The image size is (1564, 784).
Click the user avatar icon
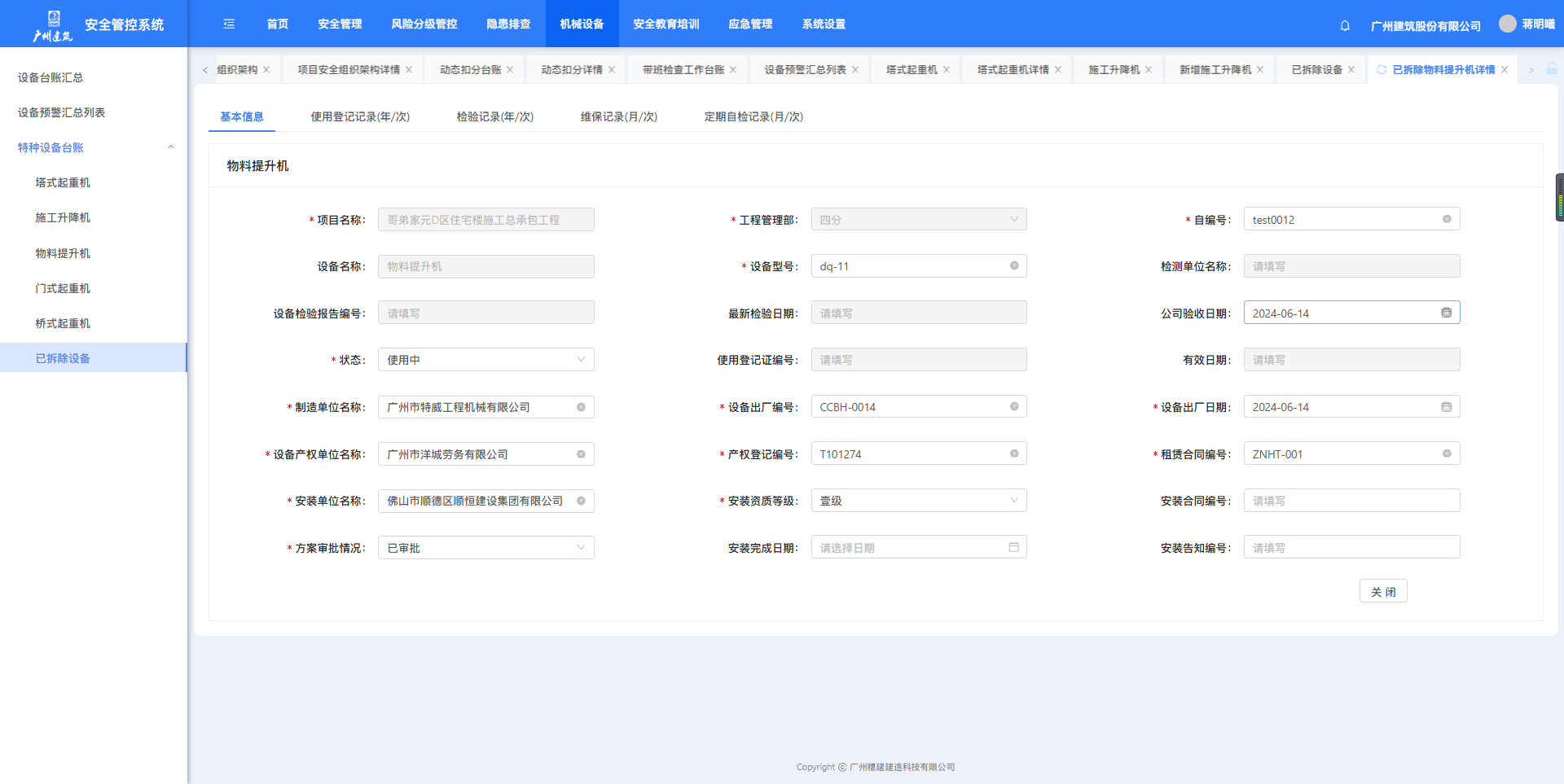point(1508,24)
